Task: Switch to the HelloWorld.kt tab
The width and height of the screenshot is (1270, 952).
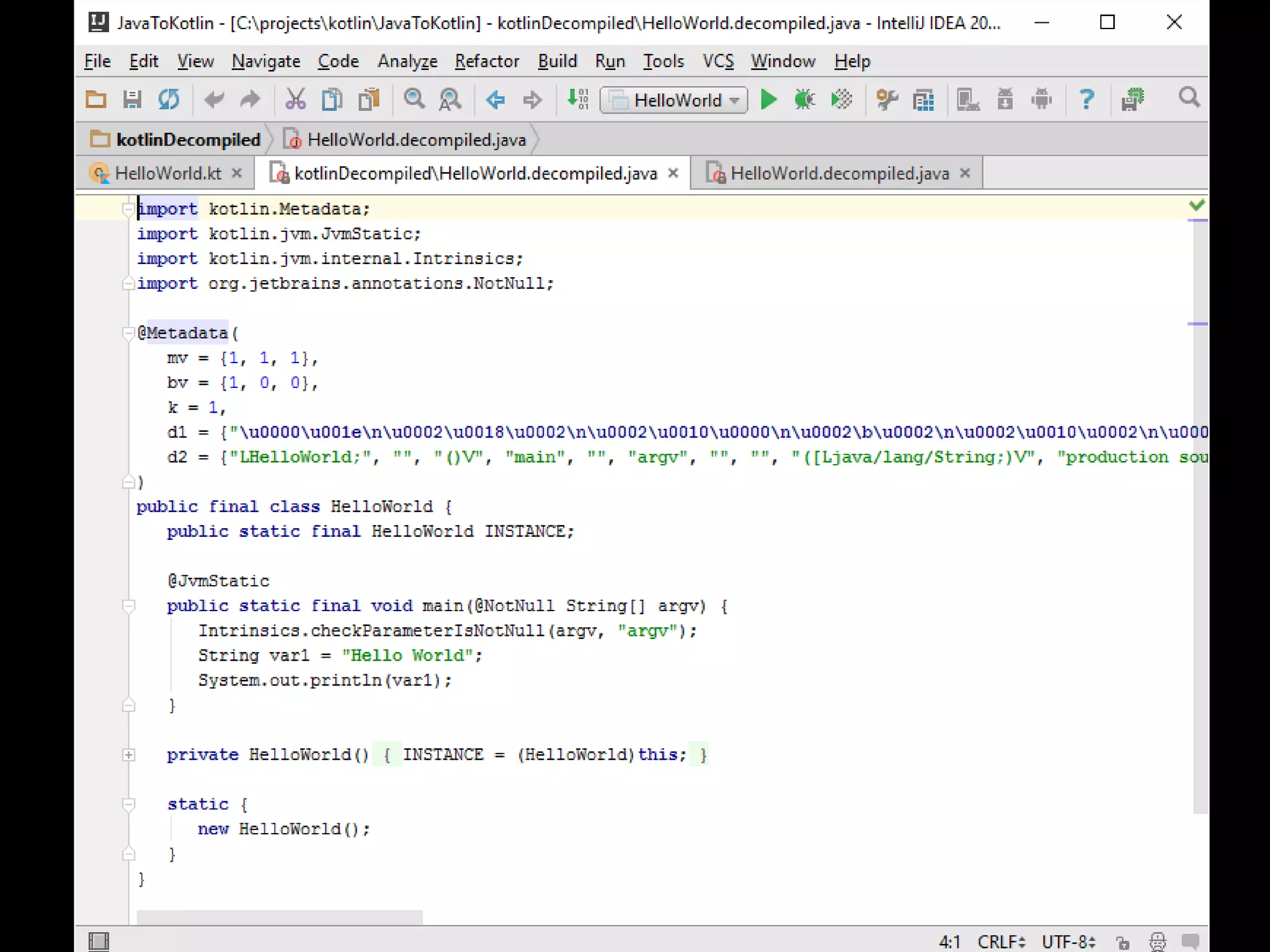Action: (x=167, y=174)
